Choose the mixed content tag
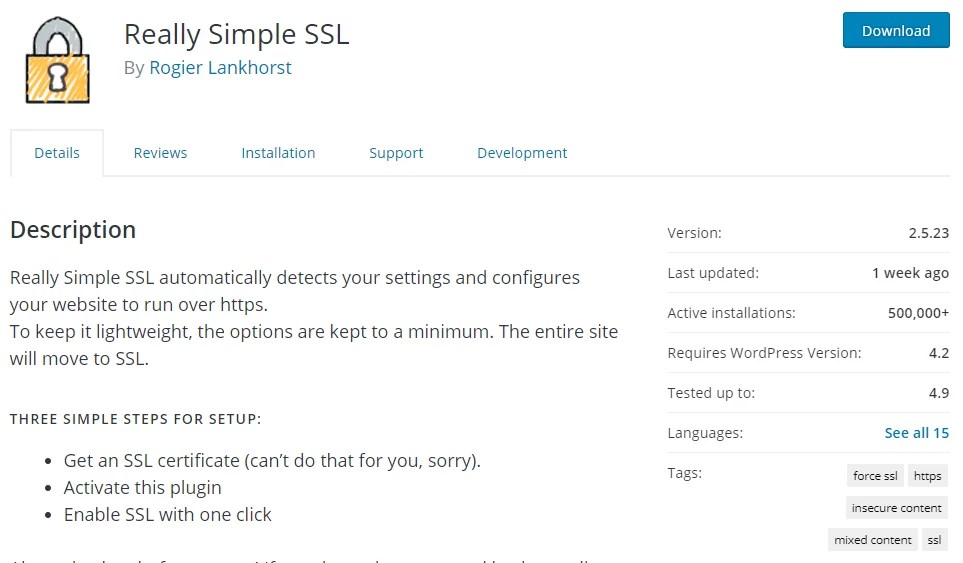 pyautogui.click(x=872, y=540)
